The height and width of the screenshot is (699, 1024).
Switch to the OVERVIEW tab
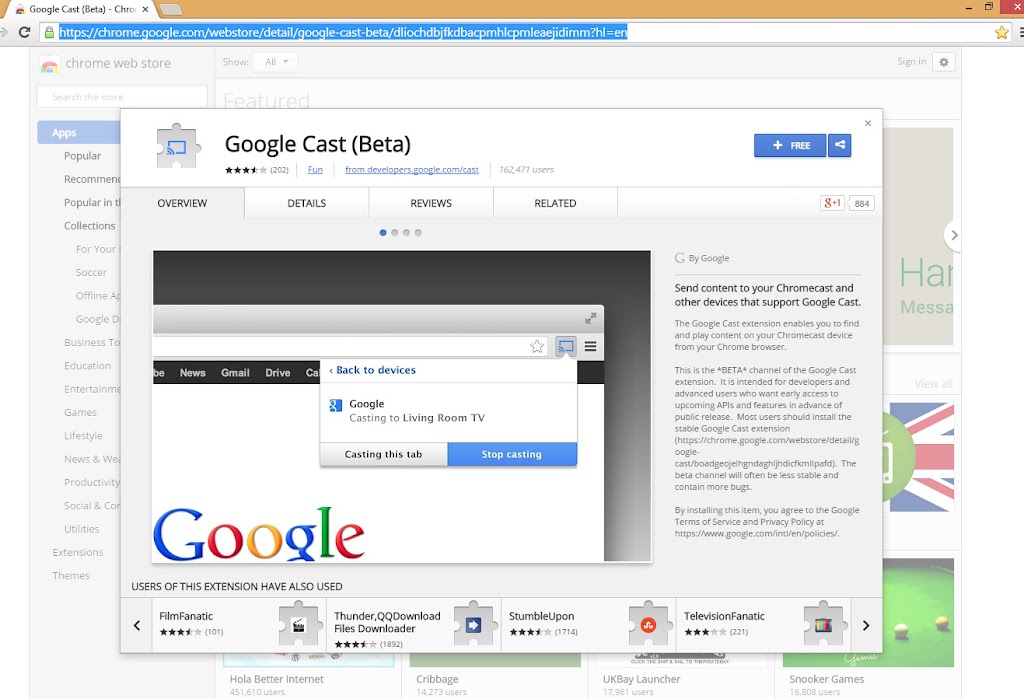(x=182, y=203)
